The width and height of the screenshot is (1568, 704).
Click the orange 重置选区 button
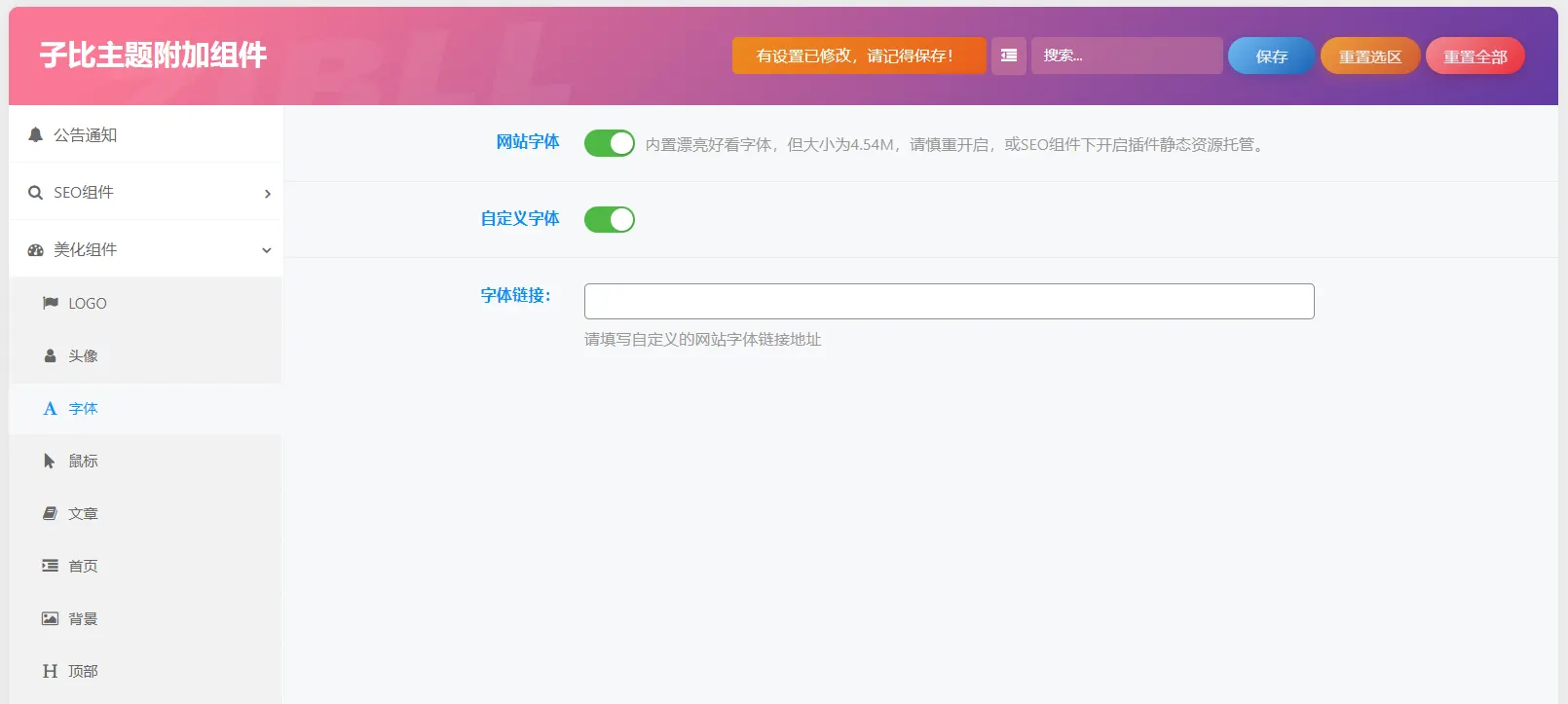click(x=1369, y=56)
